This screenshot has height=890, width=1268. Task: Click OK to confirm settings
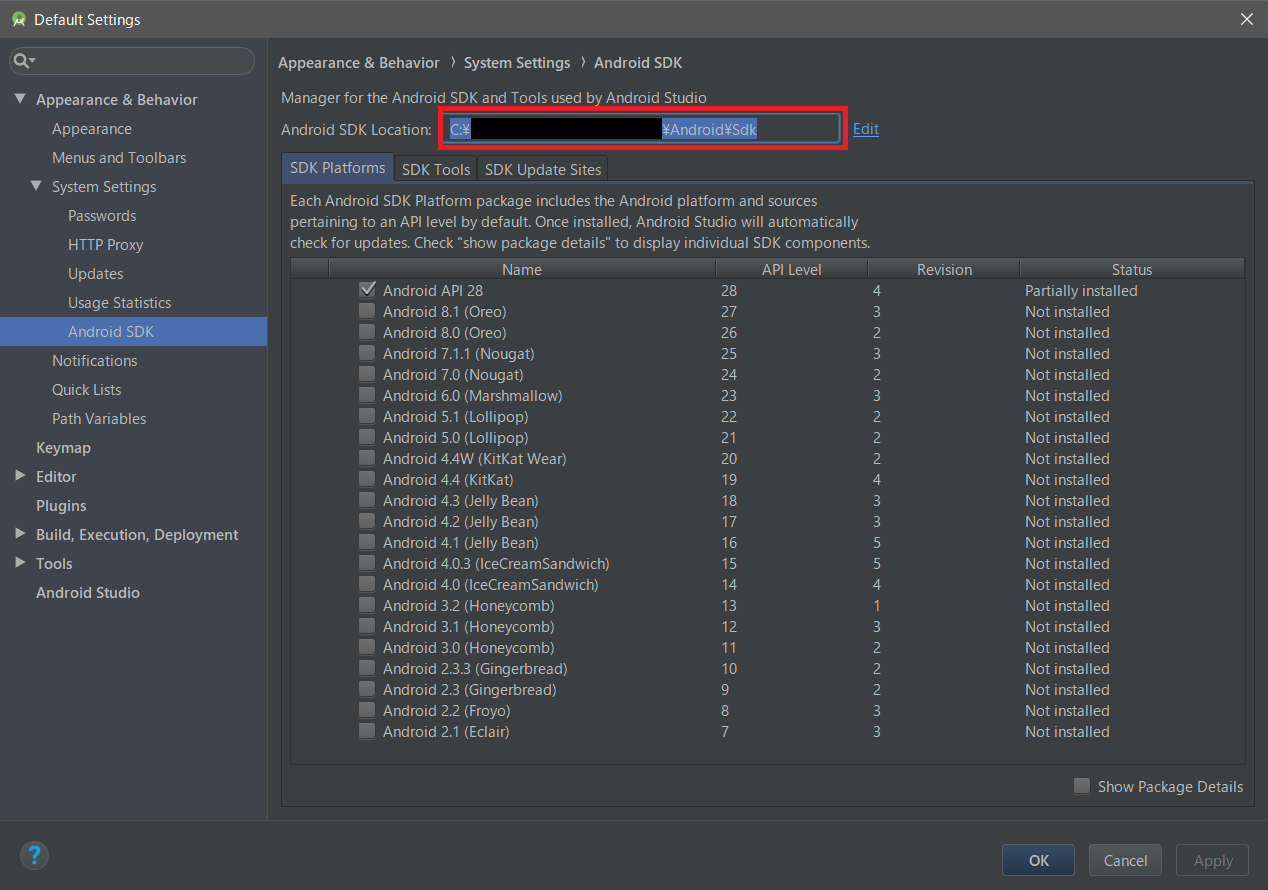1038,860
